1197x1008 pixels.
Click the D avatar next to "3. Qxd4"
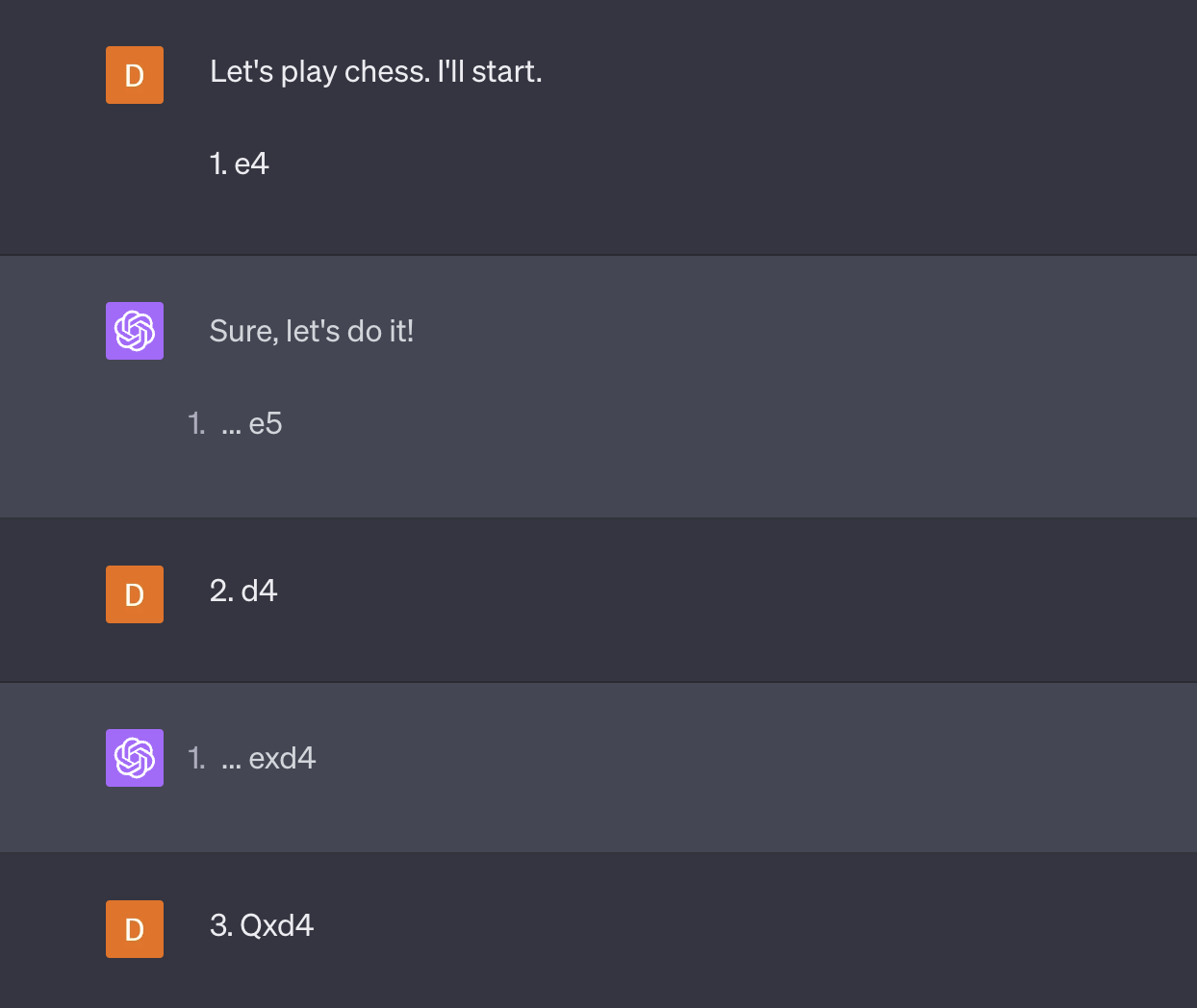(135, 929)
